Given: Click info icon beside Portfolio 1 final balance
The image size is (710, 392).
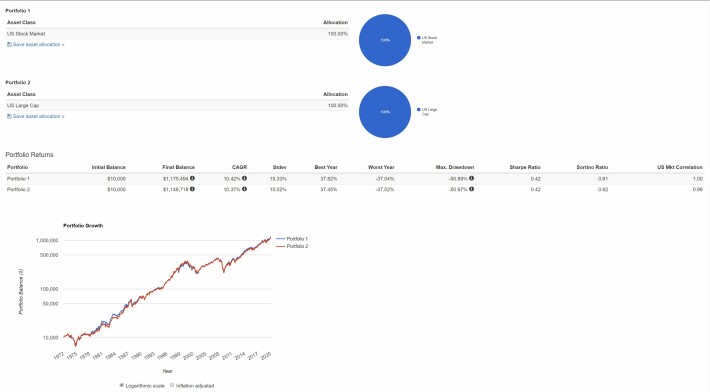Looking at the screenshot, I should click(x=192, y=178).
